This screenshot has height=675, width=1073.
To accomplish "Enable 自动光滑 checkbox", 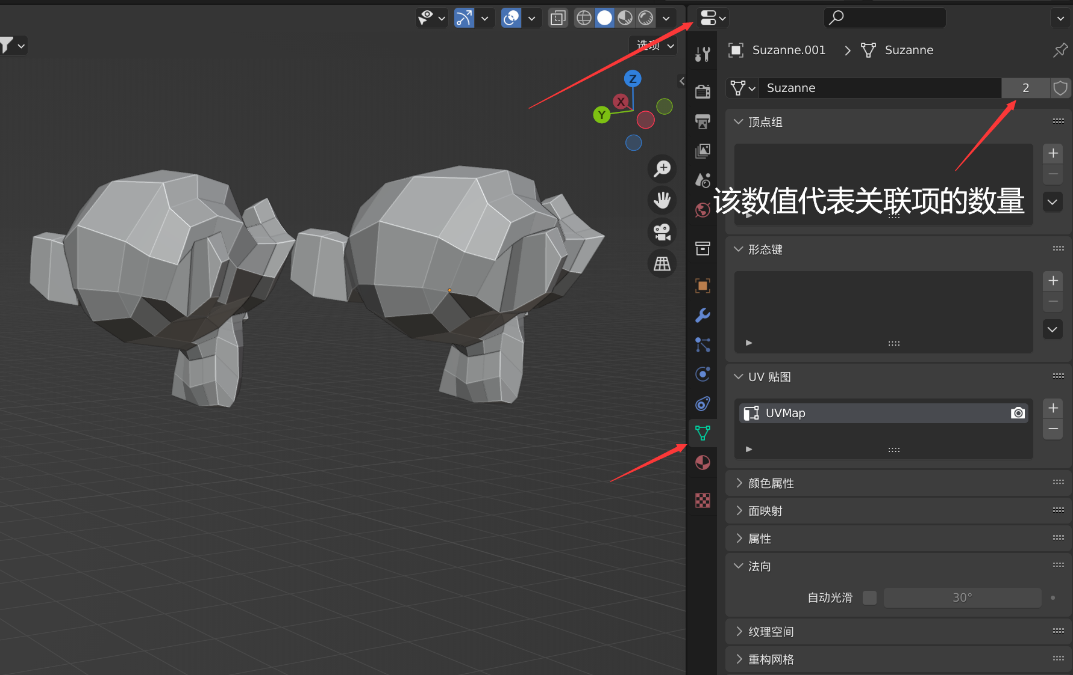I will click(x=870, y=598).
